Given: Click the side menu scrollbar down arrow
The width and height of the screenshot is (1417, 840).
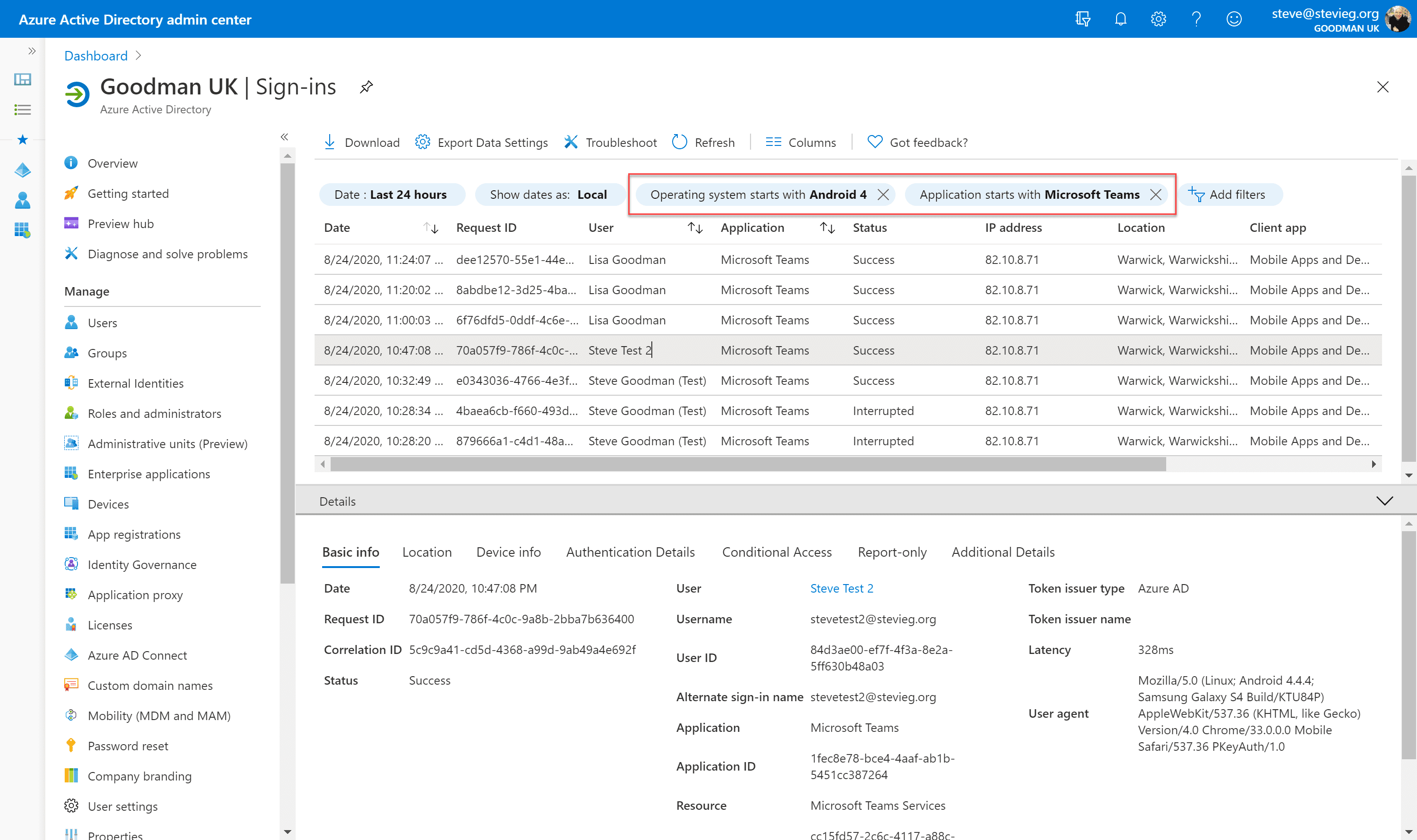Looking at the screenshot, I should pos(288,832).
